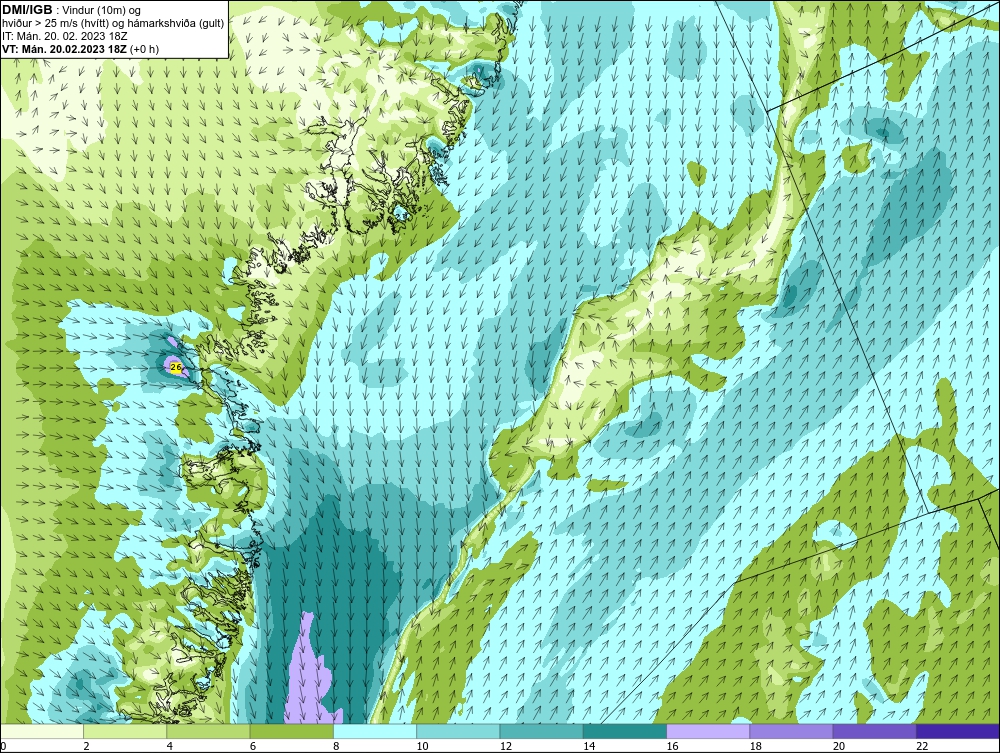Select the 2-4 m/s light green swatch

coord(125,731)
